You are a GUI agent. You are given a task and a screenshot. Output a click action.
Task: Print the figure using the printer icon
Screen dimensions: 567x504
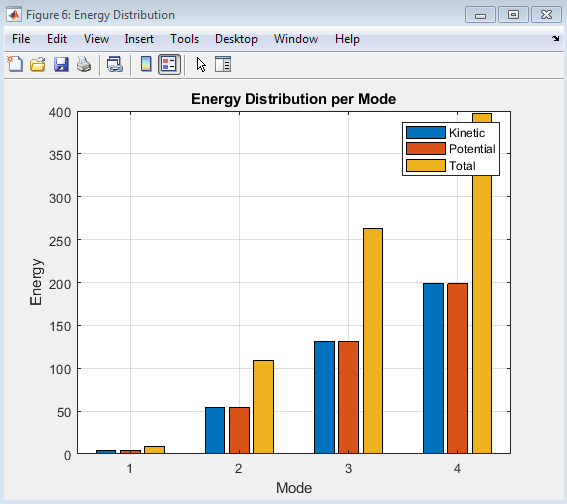point(84,65)
